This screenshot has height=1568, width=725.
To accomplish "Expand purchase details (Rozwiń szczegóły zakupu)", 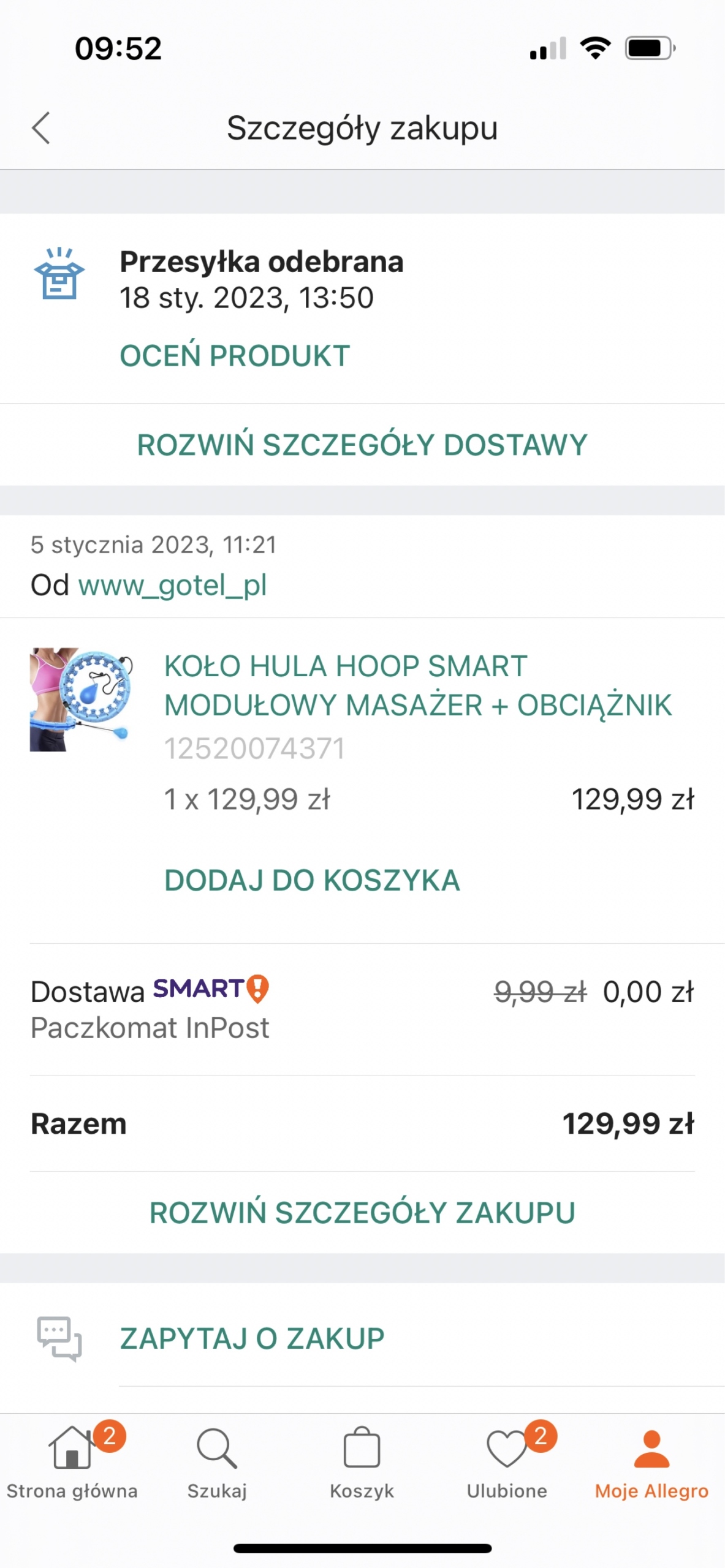I will click(x=362, y=1213).
